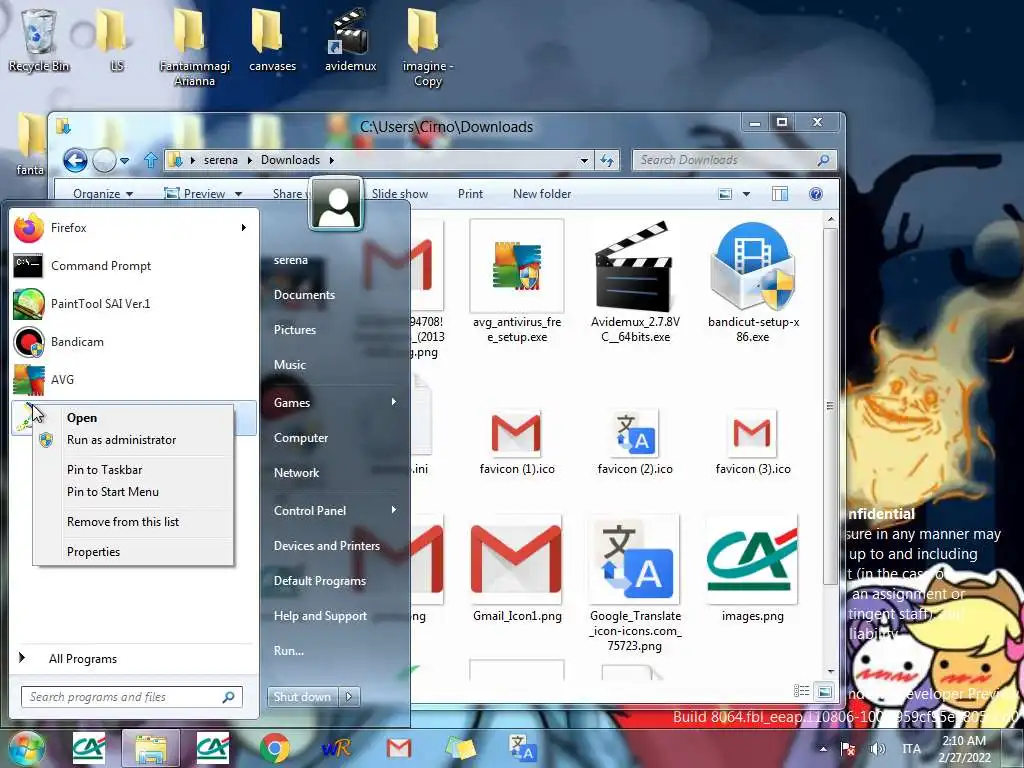The image size is (1024, 768).
Task: Open Google Translate taskbar icon
Action: 522,748
